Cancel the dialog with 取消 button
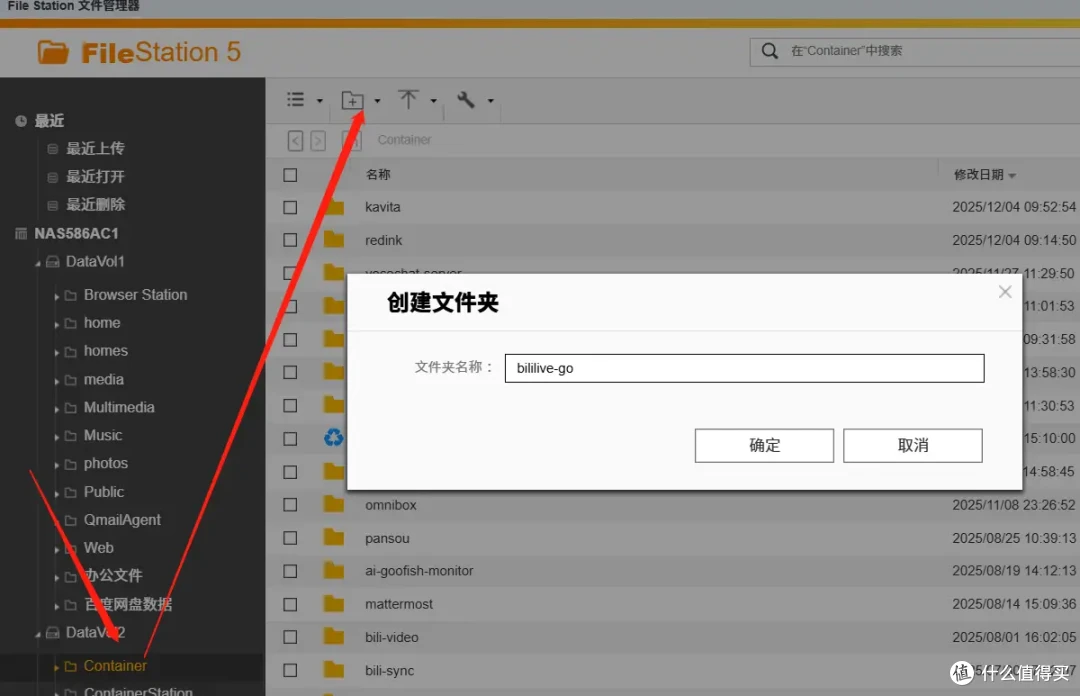Image resolution: width=1080 pixels, height=696 pixels. tap(913, 446)
